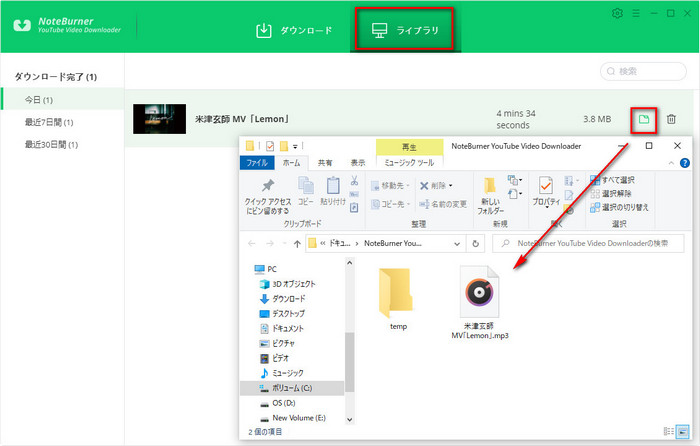Select ピクチャ in tree
This screenshot has width=700, height=446.
pos(278,343)
